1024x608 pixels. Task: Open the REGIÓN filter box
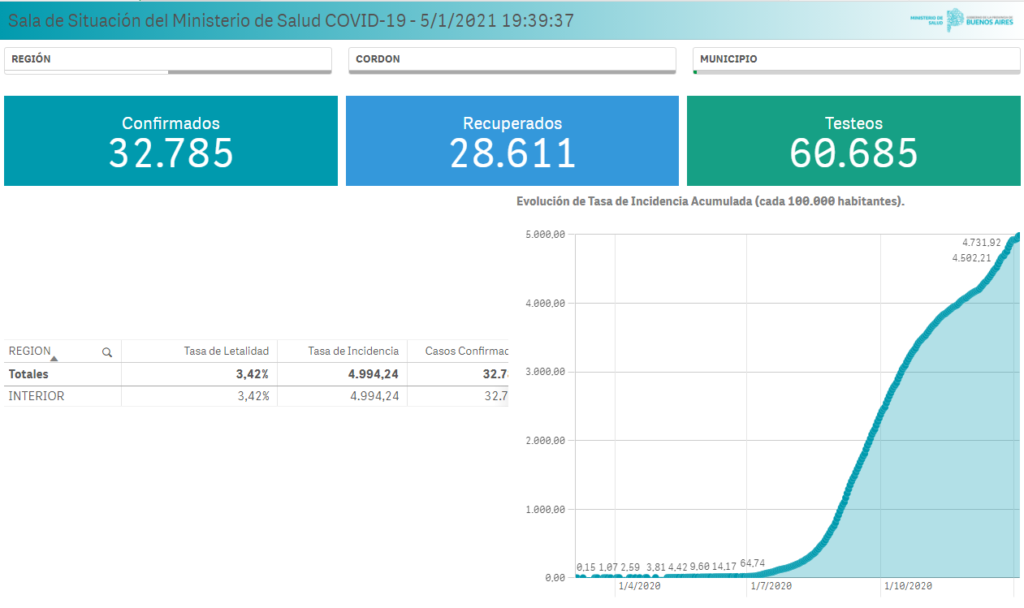168,59
